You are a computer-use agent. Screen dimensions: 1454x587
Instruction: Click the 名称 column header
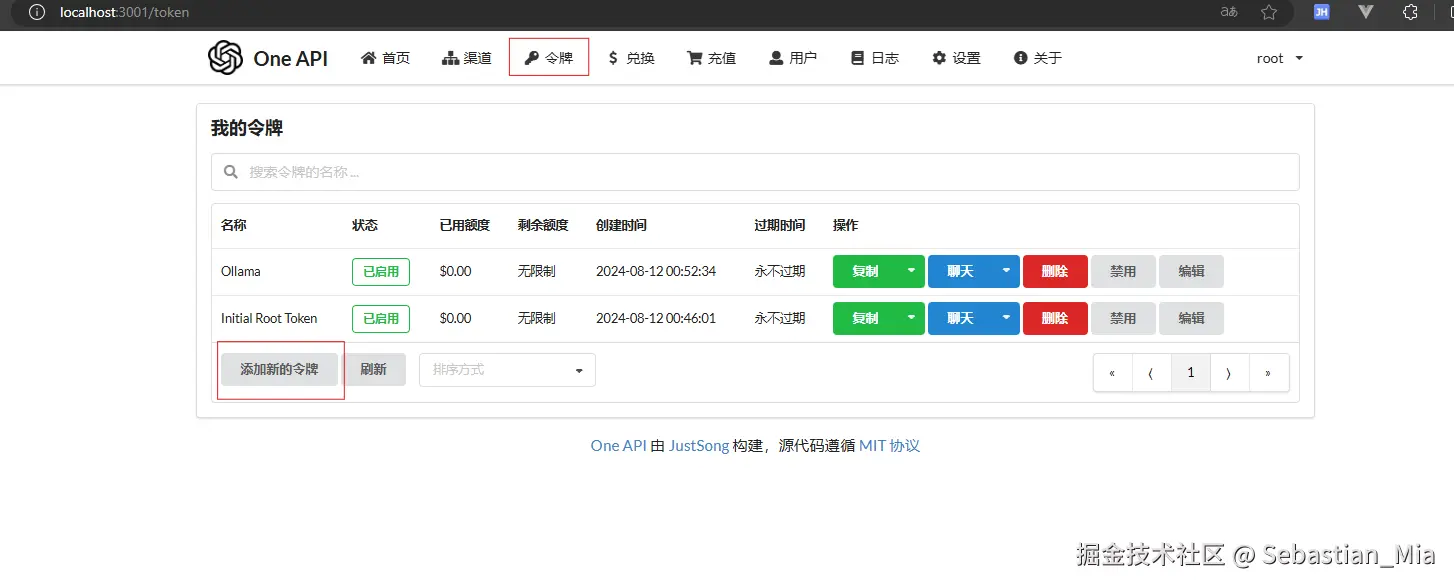pos(233,225)
